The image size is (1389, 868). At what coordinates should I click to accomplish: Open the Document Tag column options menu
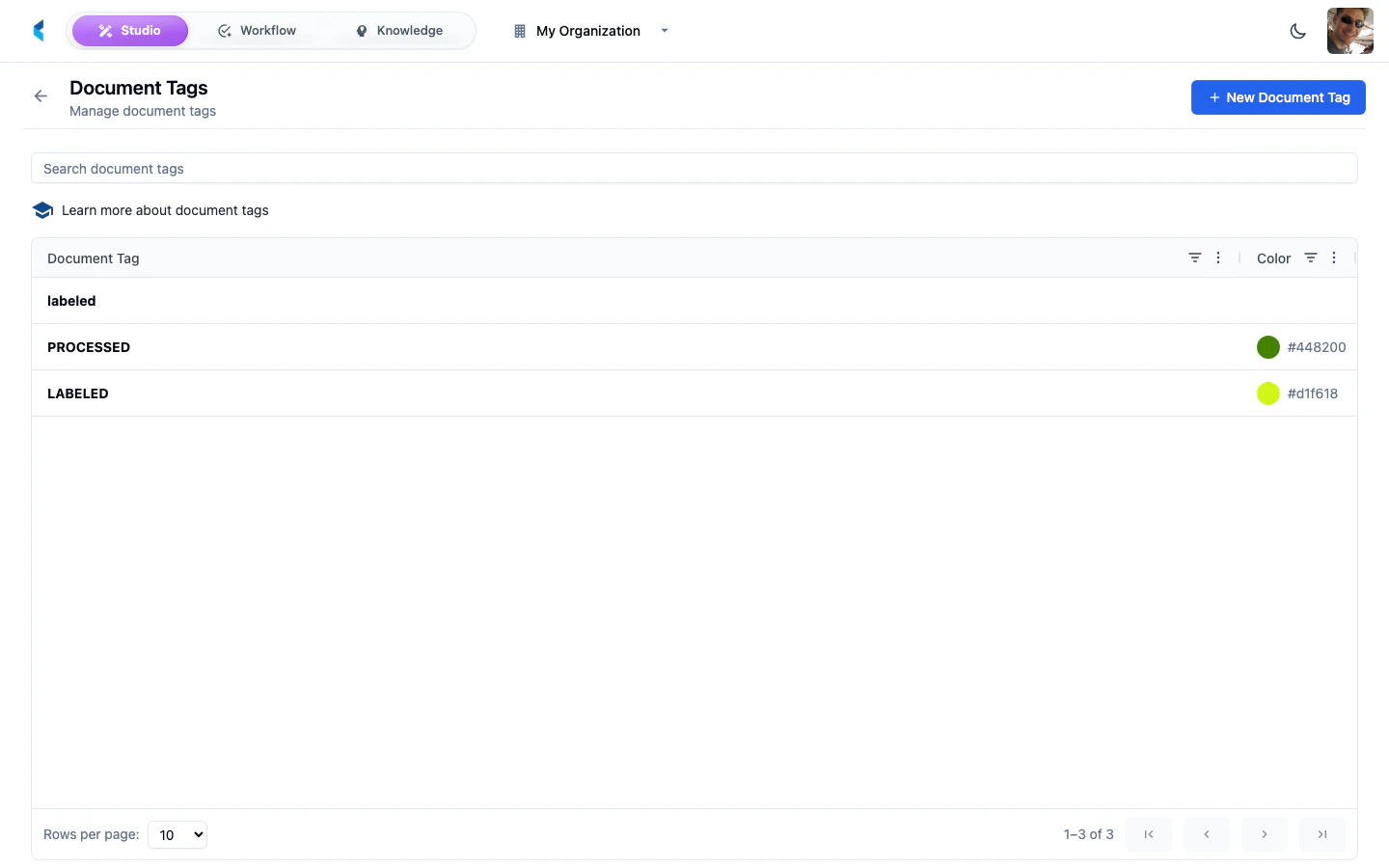(1218, 258)
